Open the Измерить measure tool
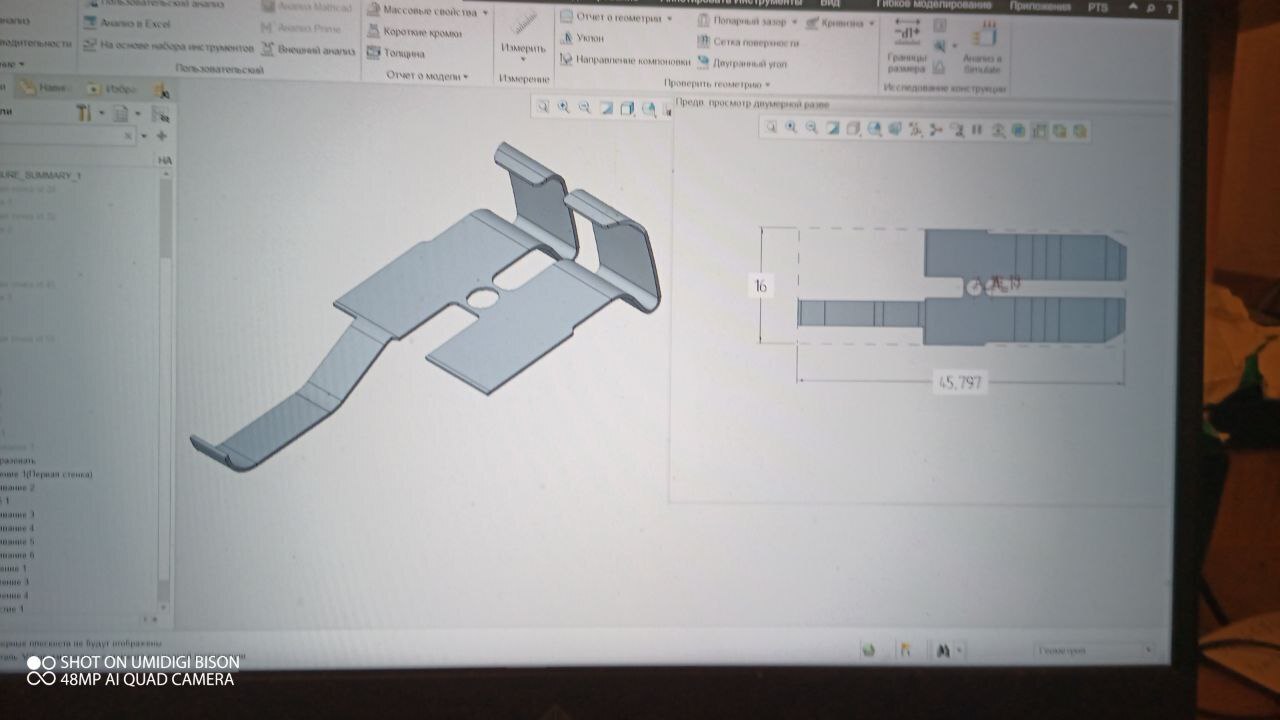The width and height of the screenshot is (1280, 720). pyautogui.click(x=523, y=34)
